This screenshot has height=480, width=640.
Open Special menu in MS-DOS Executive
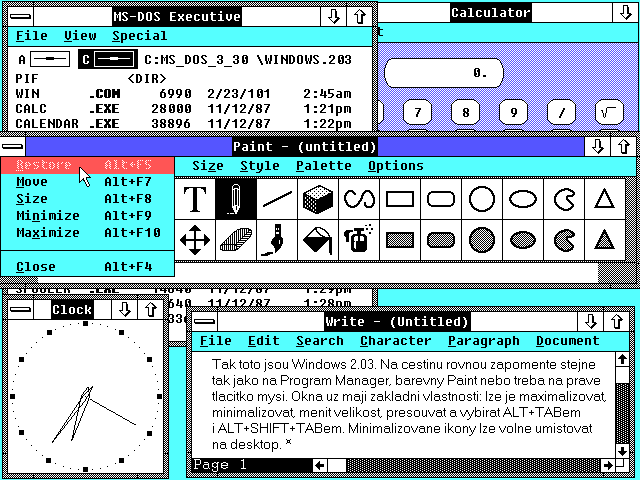pyautogui.click(x=140, y=36)
